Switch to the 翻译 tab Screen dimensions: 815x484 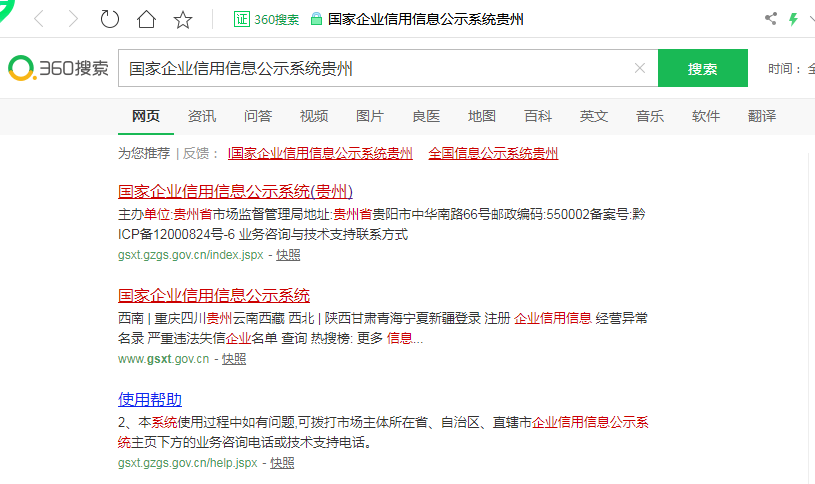[x=762, y=116]
